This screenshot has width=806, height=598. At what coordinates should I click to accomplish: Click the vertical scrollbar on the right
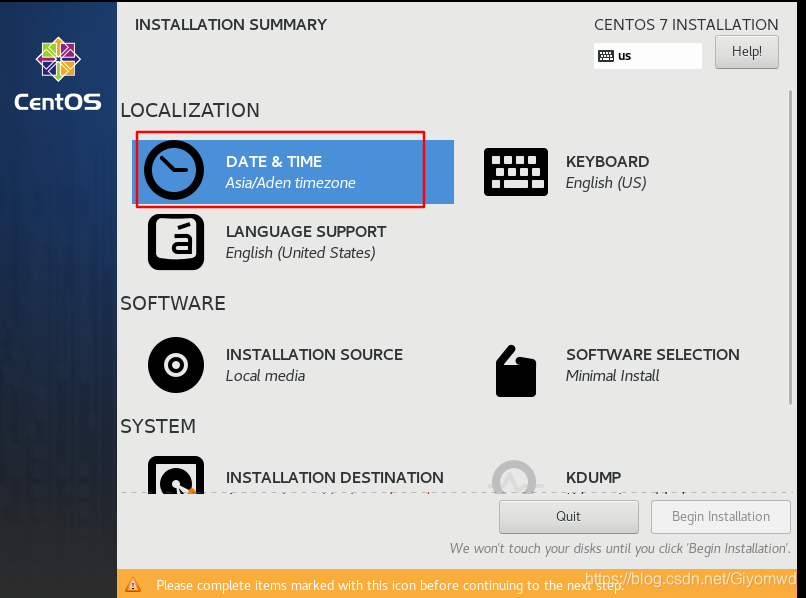coord(791,247)
